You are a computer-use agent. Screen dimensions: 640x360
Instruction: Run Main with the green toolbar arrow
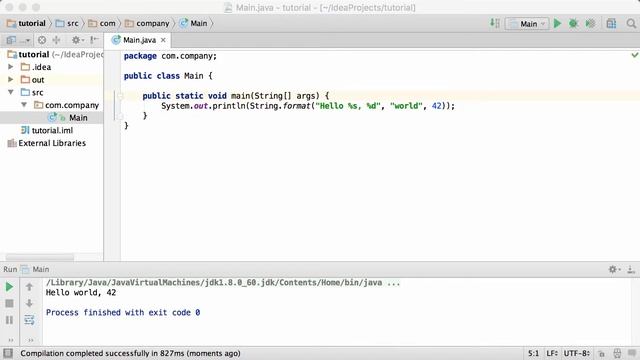[x=557, y=24]
